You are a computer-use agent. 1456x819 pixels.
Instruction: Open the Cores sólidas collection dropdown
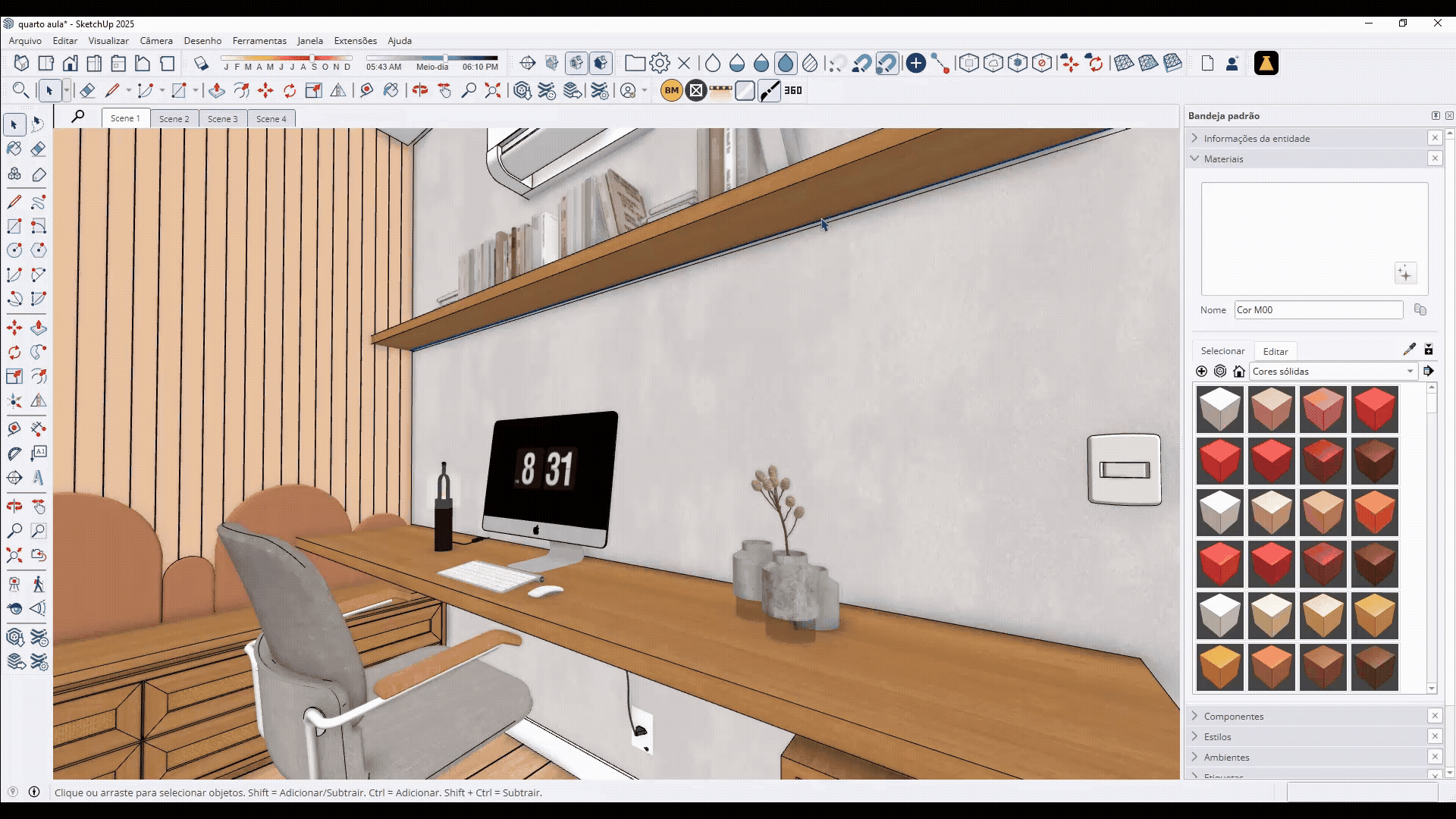point(1333,372)
